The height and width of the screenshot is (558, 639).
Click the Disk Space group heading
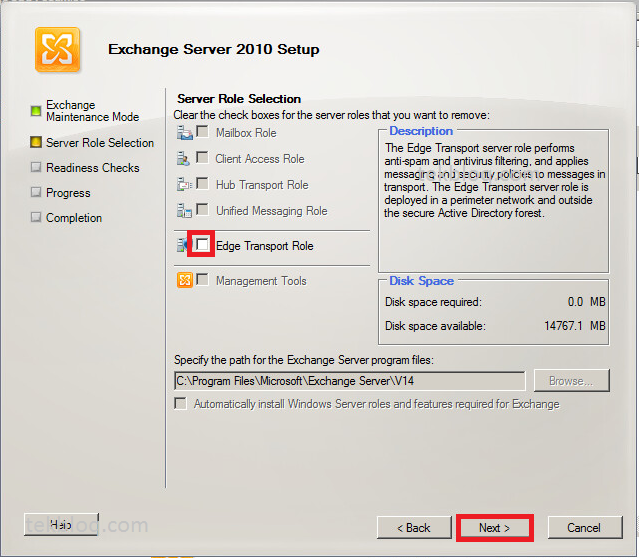(421, 281)
